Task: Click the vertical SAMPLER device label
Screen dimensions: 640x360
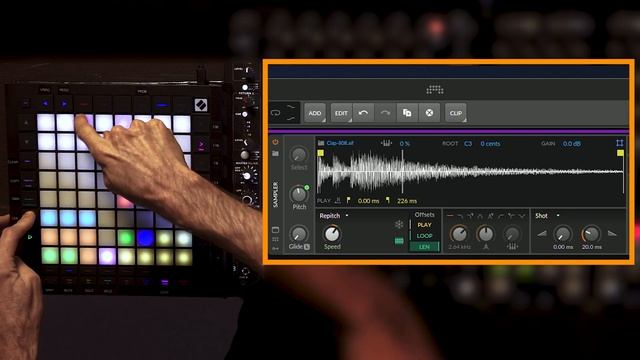Action: click(x=276, y=194)
